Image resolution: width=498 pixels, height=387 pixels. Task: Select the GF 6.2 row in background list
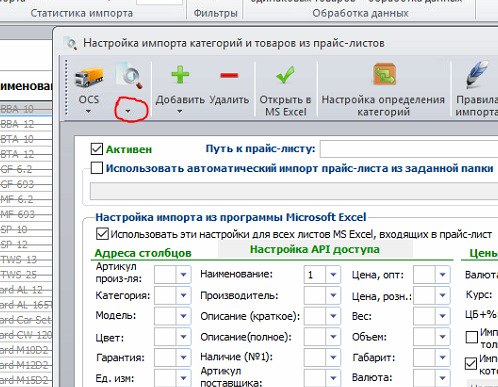click(26, 169)
